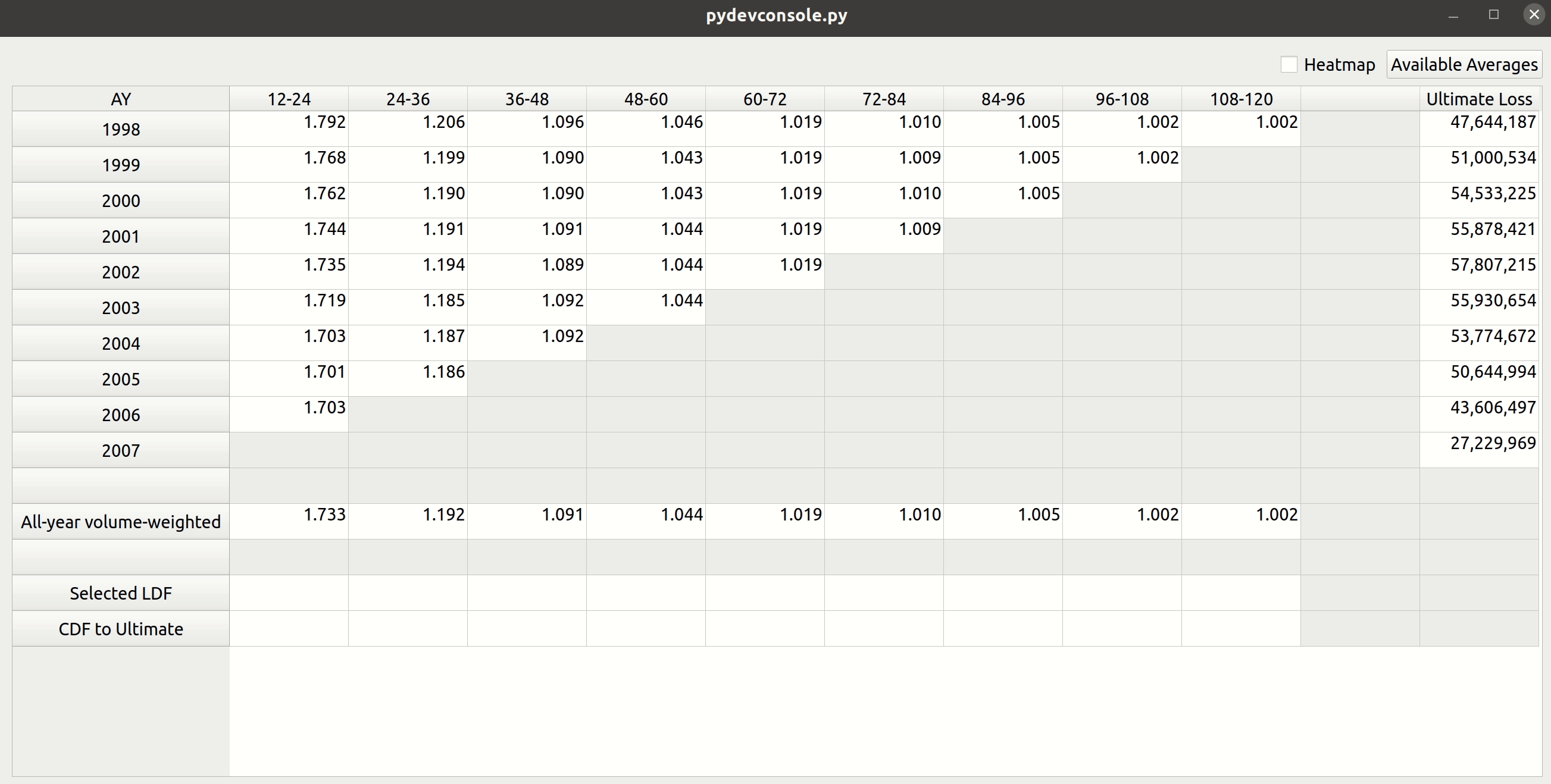Close the pydevconsole window

[1534, 14]
